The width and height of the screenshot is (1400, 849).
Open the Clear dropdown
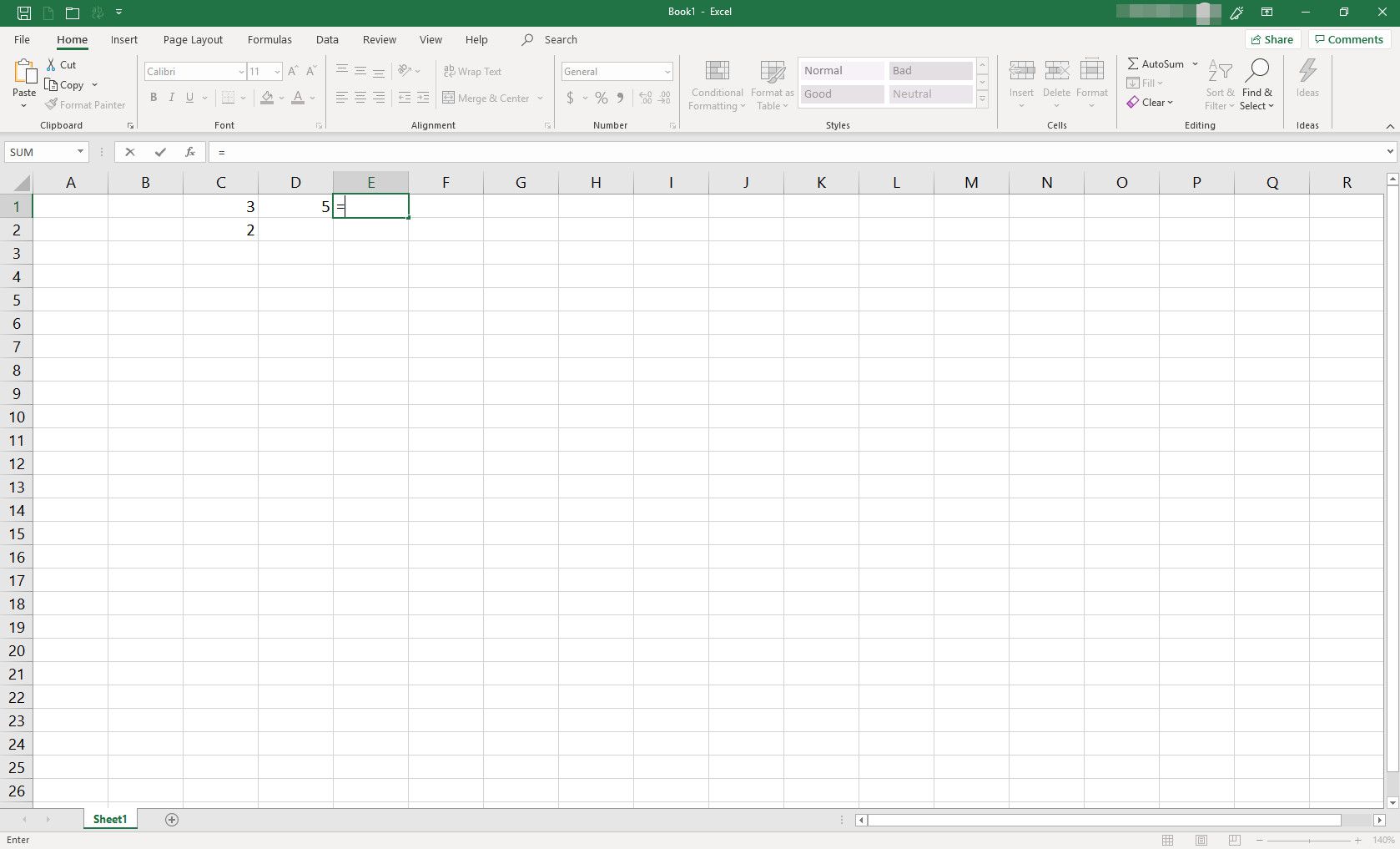coord(1150,102)
